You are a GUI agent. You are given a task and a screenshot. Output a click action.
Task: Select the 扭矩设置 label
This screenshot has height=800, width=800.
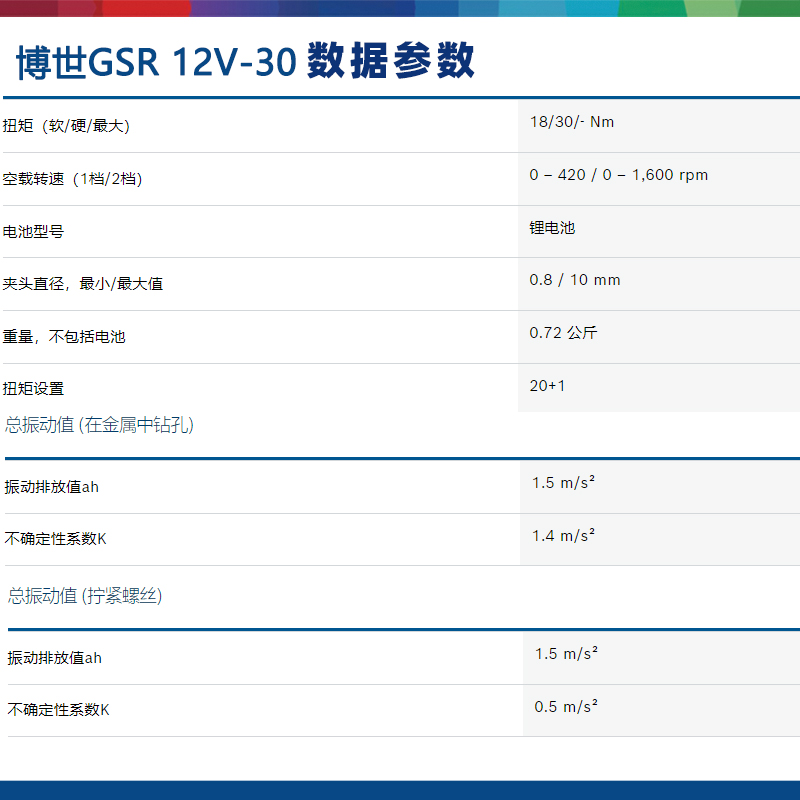tap(33, 389)
